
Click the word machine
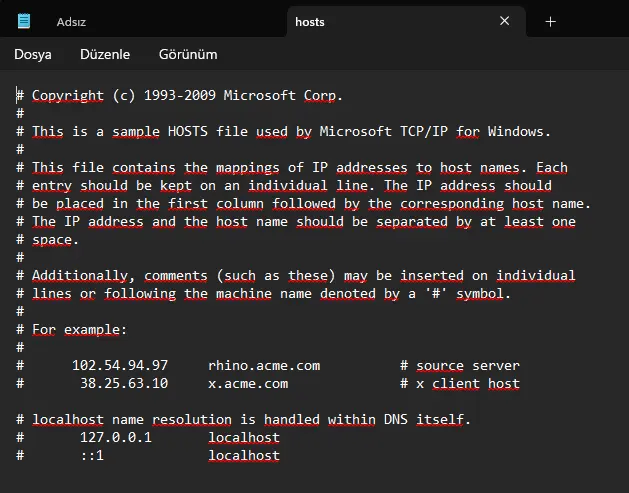(243, 294)
